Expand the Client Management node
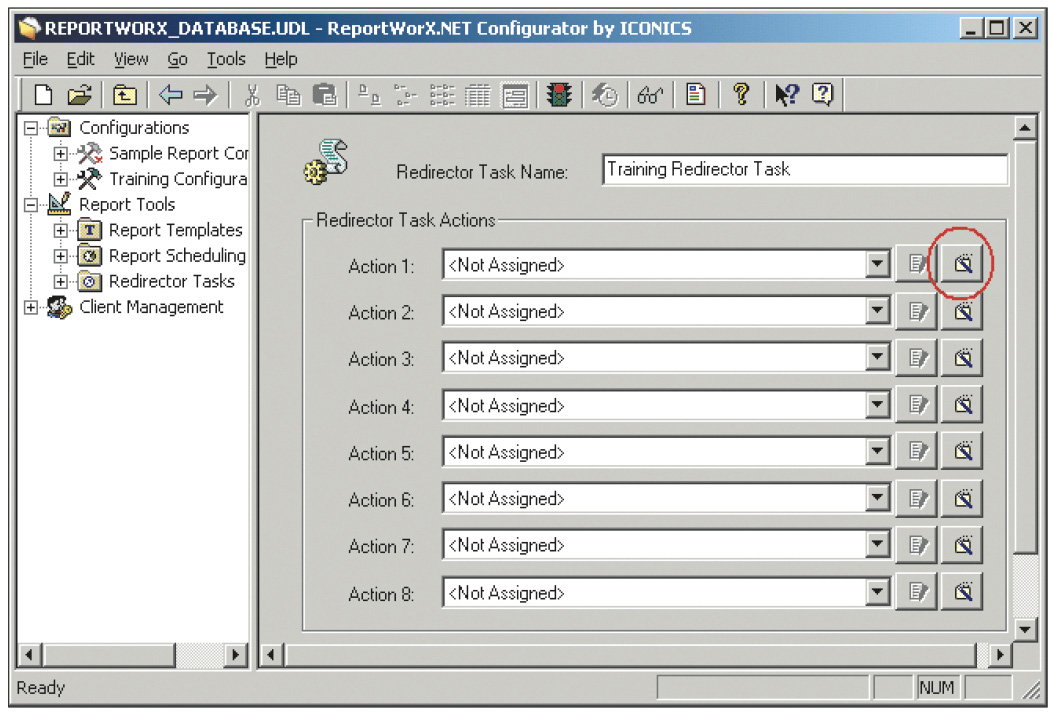Screen dimensions: 1052x716 click(31, 307)
